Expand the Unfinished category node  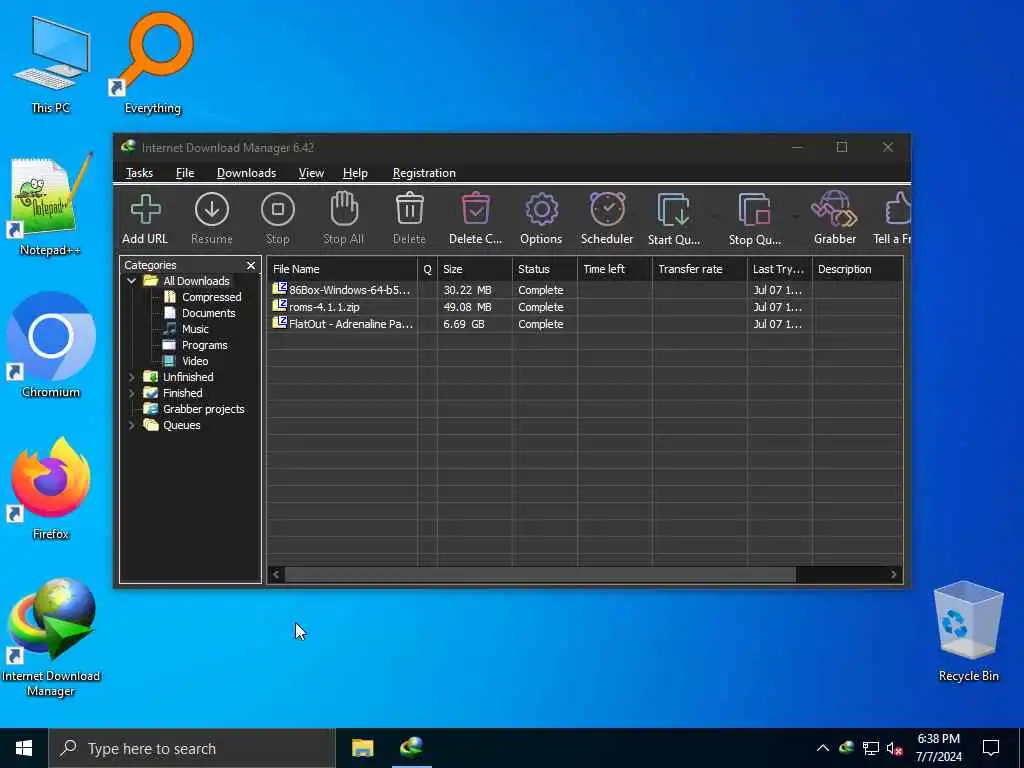pyautogui.click(x=131, y=377)
